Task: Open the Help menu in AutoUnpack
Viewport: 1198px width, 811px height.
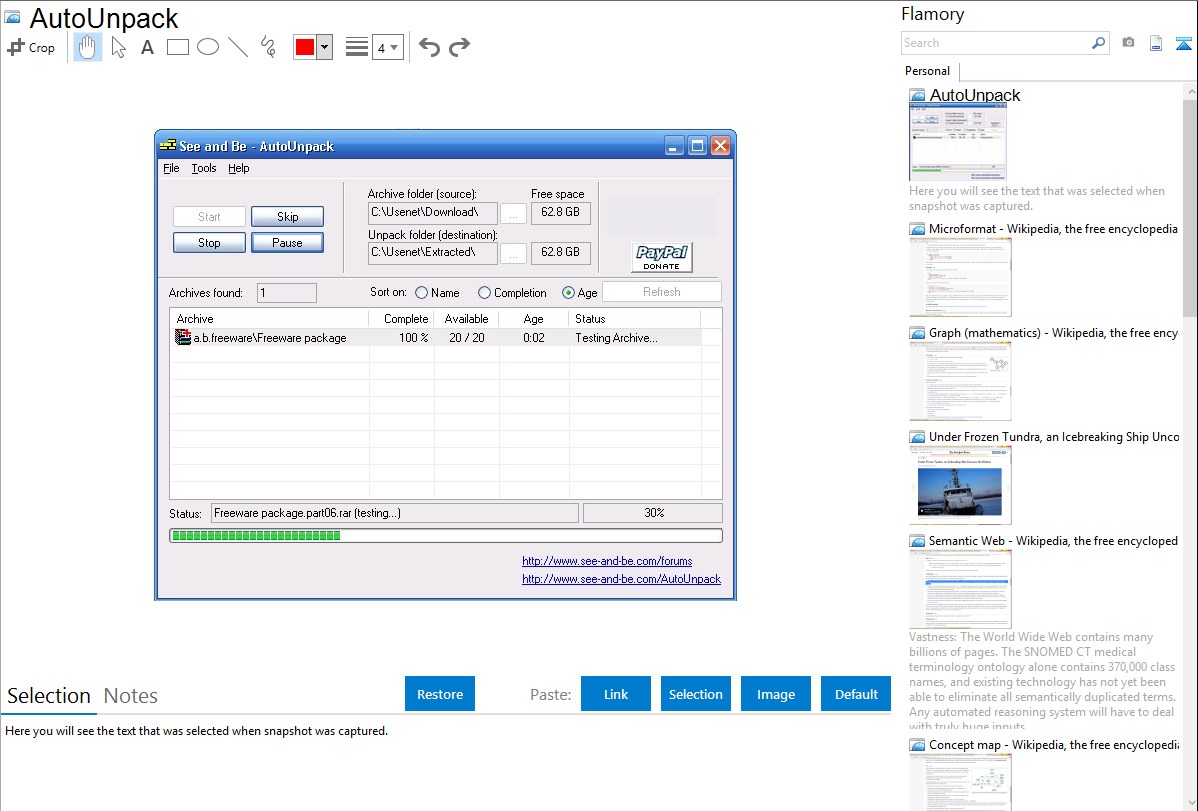Action: [x=238, y=168]
